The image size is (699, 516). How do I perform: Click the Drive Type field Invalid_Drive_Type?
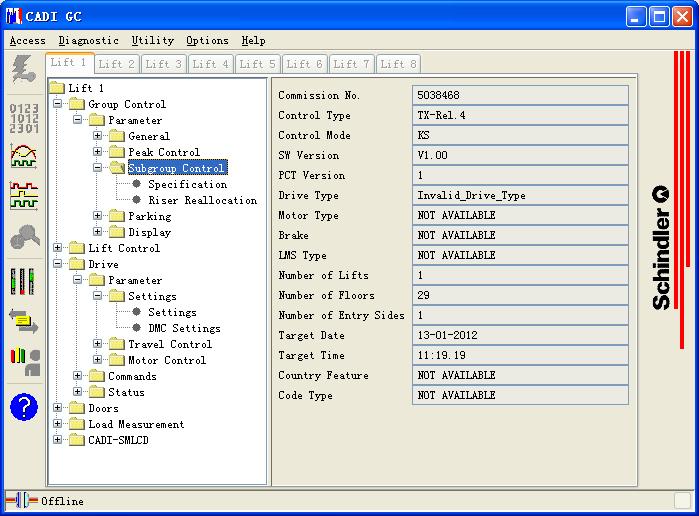(x=520, y=195)
